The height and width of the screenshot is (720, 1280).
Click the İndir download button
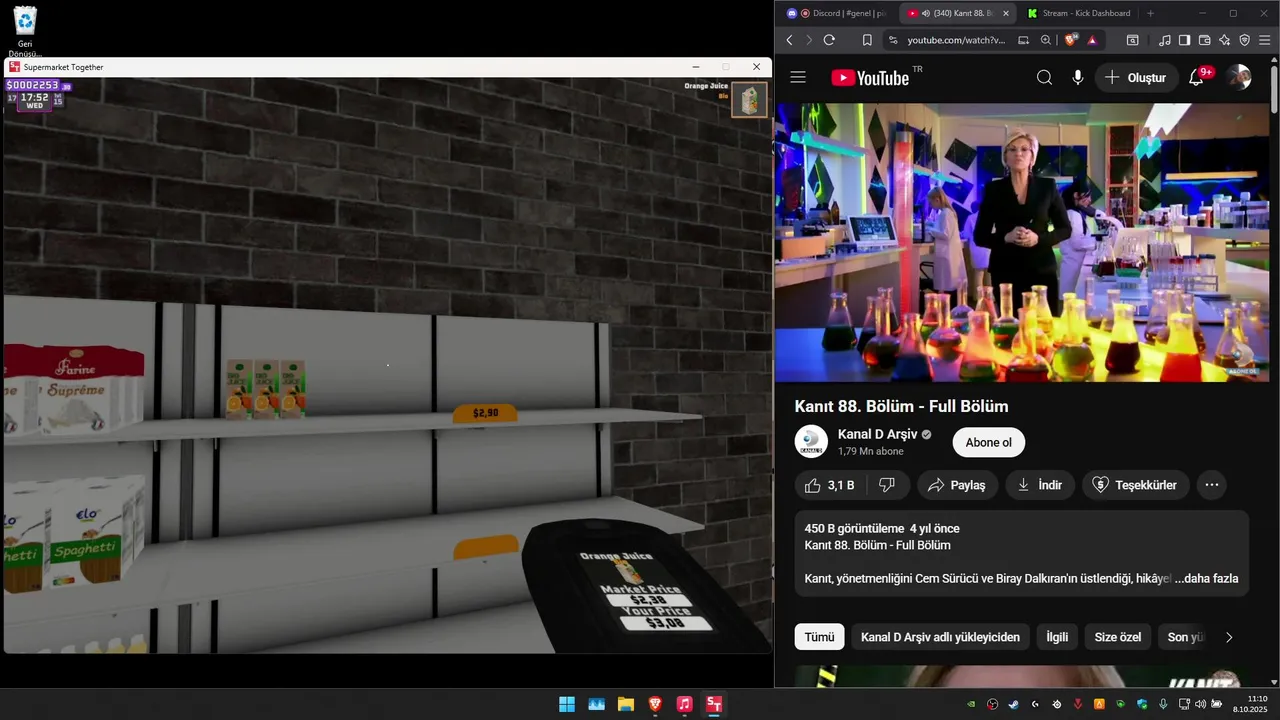click(1040, 485)
